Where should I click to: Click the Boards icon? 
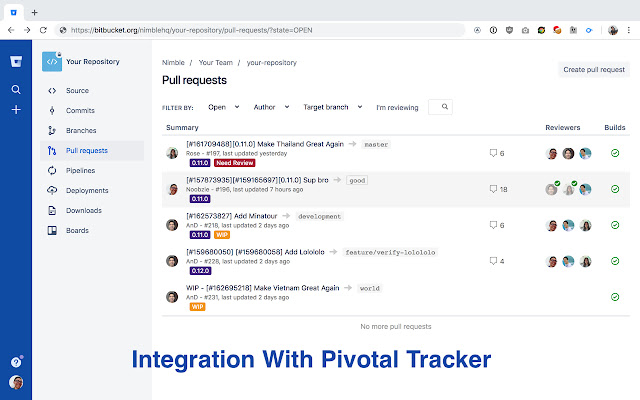pyautogui.click(x=52, y=231)
